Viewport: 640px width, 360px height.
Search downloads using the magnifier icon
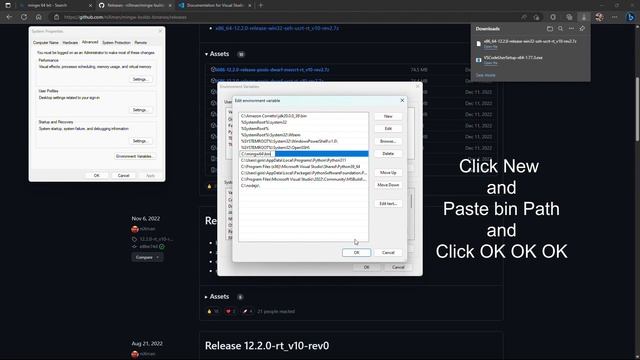(560, 29)
